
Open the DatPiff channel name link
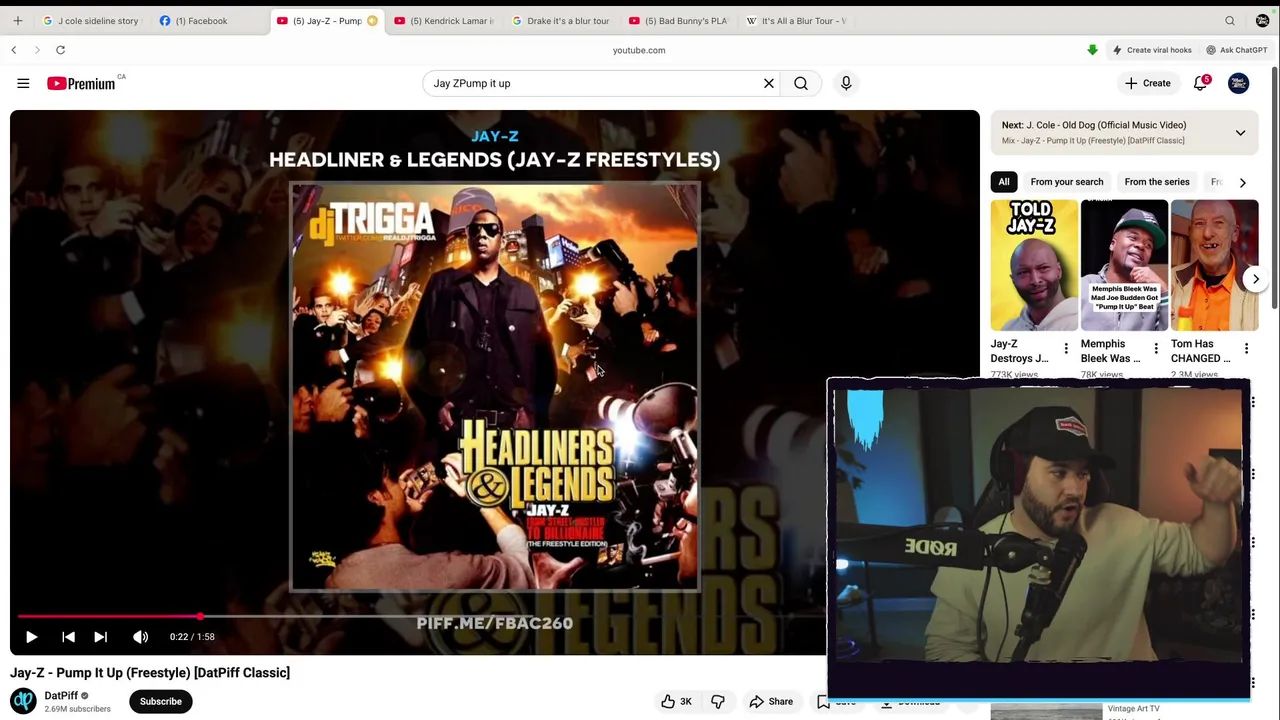pyautogui.click(x=61, y=695)
